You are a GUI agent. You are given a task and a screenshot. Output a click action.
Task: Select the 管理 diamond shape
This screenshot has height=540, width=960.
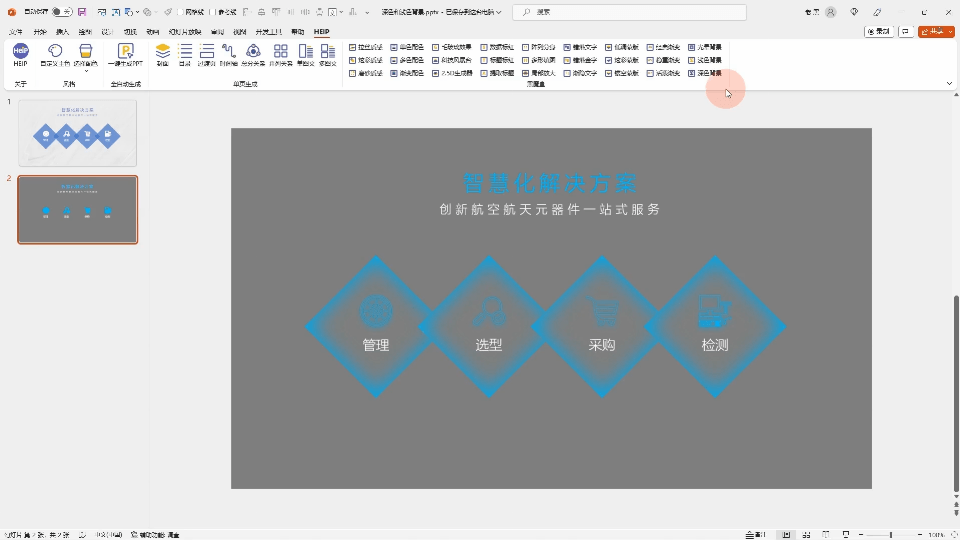(376, 326)
